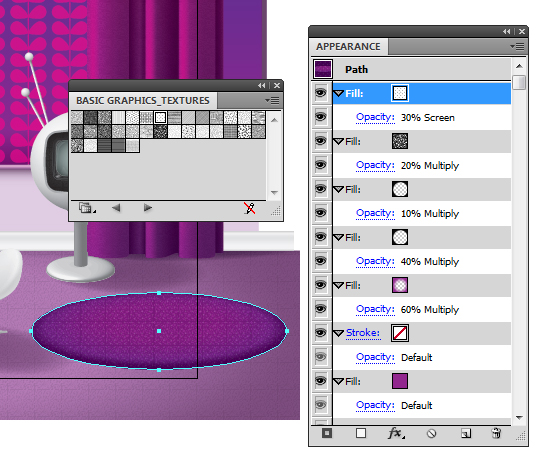Toggle visibility of the Stroke row
547x470 pixels.
[x=321, y=333]
